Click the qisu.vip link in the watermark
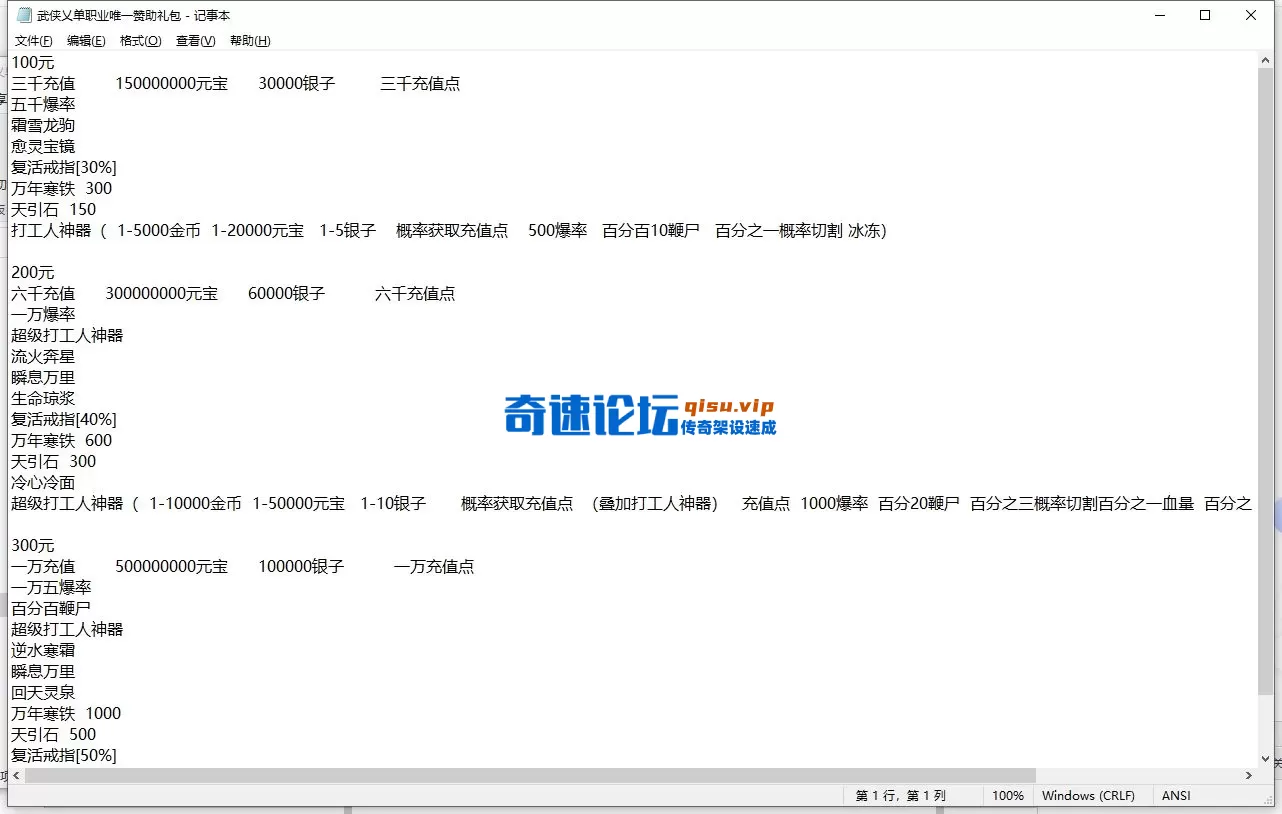Image resolution: width=1282 pixels, height=814 pixels. tap(731, 407)
